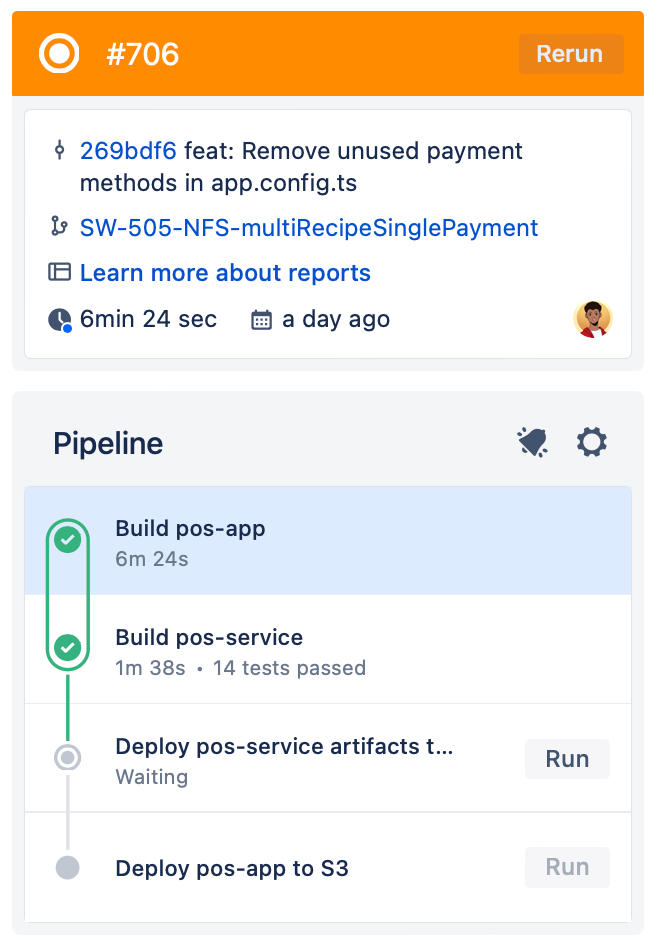Click the #706 pipeline number
This screenshot has width=662, height=940.
click(143, 54)
